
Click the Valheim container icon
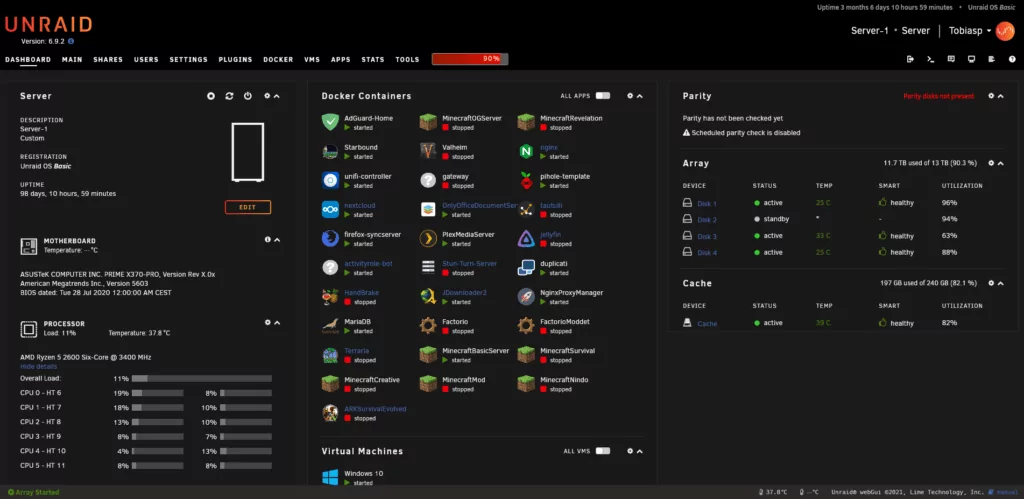point(428,152)
